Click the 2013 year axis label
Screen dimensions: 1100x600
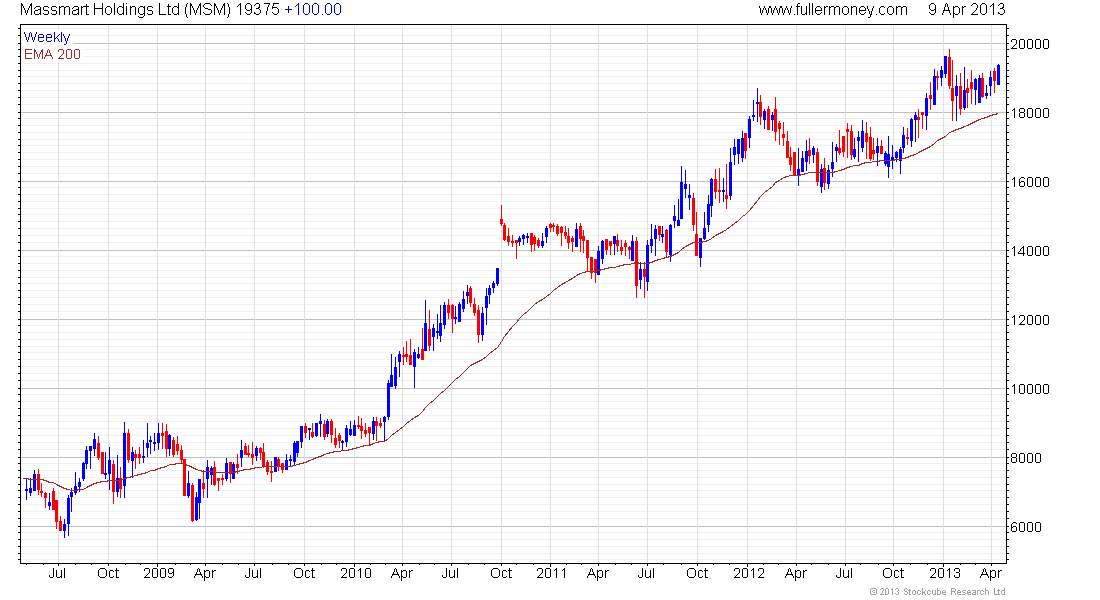[x=944, y=573]
